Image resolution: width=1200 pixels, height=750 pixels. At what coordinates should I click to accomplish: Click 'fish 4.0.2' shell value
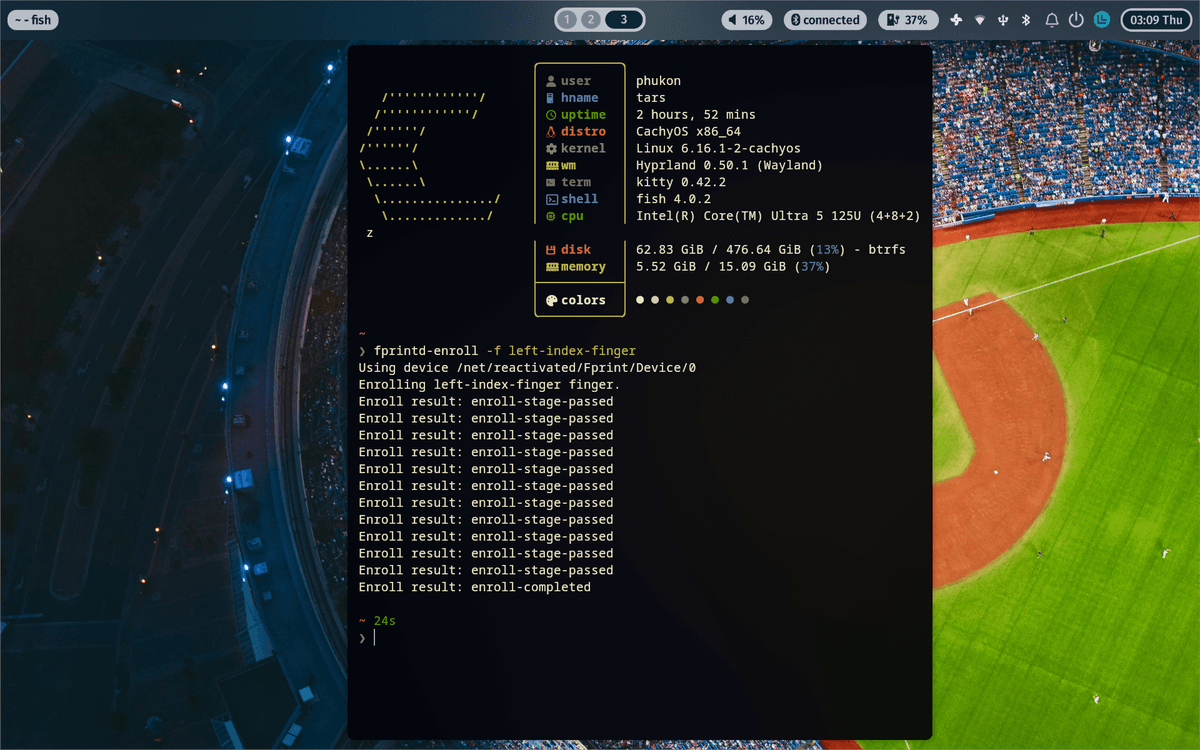(x=673, y=199)
